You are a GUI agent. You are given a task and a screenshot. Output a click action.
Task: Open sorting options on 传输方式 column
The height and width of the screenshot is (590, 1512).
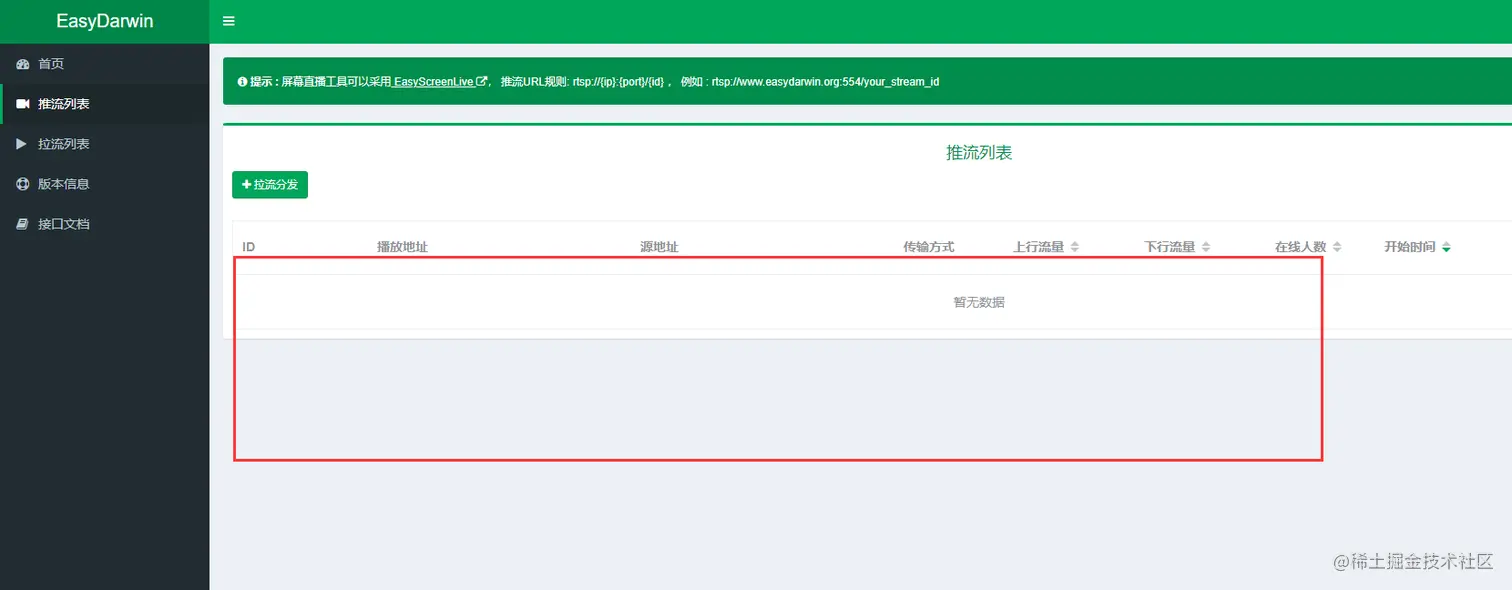pyautogui.click(x=928, y=246)
